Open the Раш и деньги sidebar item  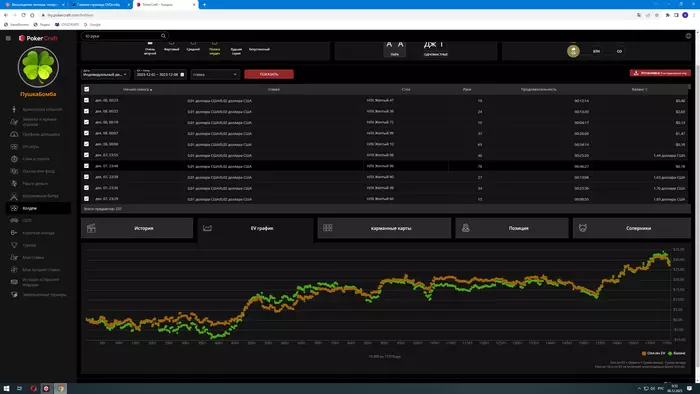coord(38,183)
